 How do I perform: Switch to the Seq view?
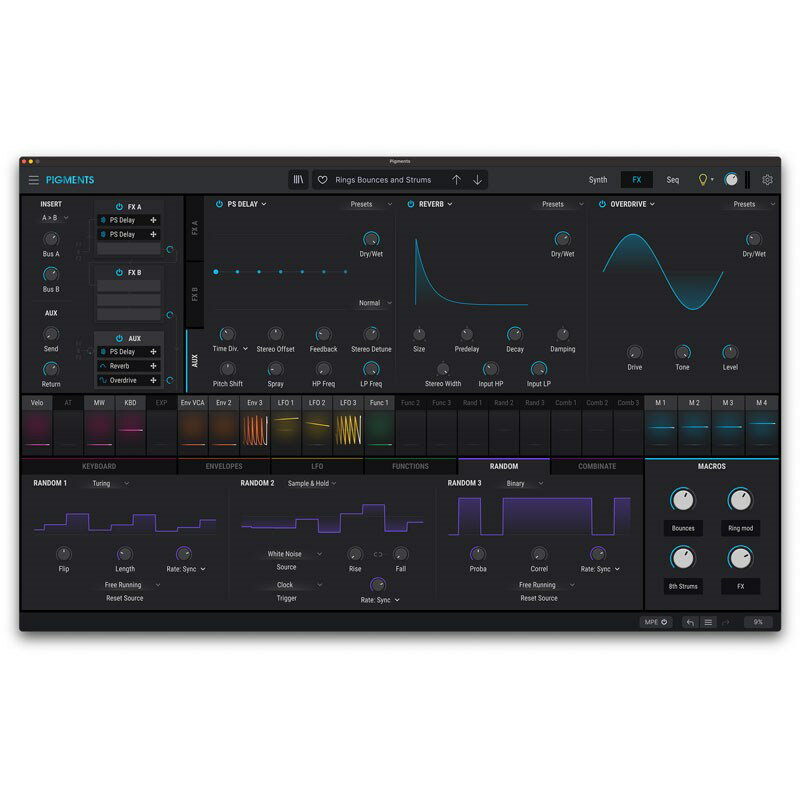click(x=672, y=180)
